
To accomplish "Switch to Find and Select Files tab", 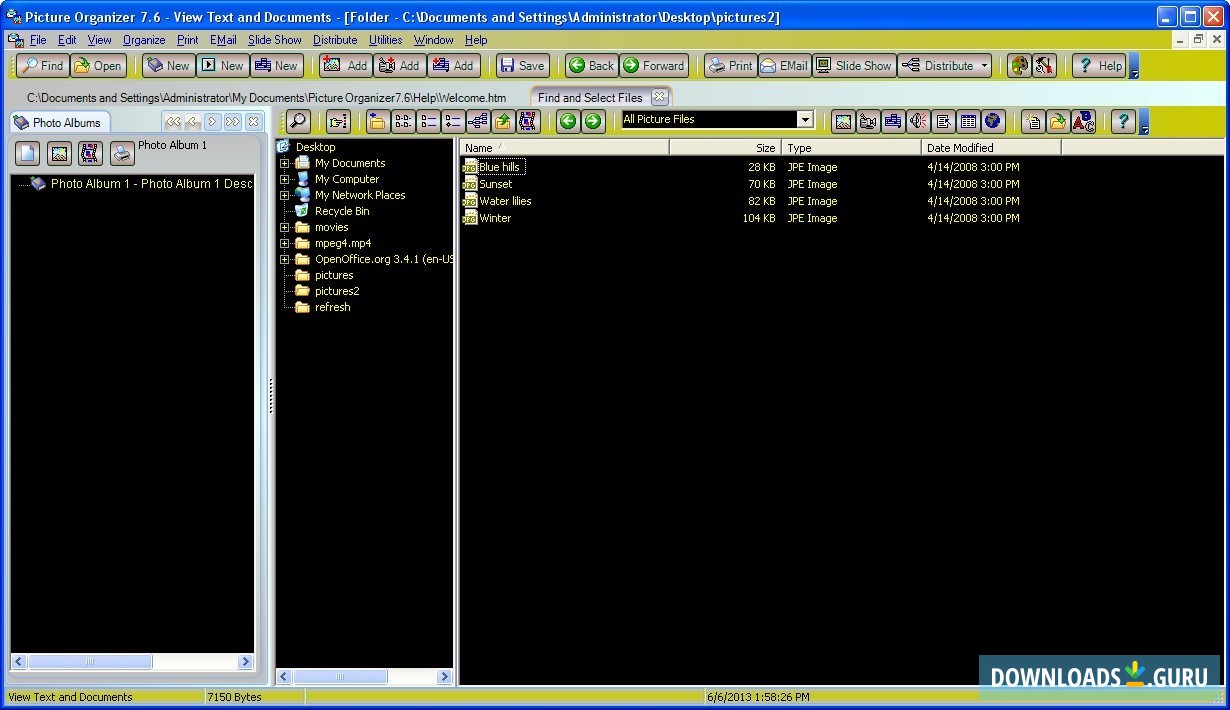I will (589, 97).
